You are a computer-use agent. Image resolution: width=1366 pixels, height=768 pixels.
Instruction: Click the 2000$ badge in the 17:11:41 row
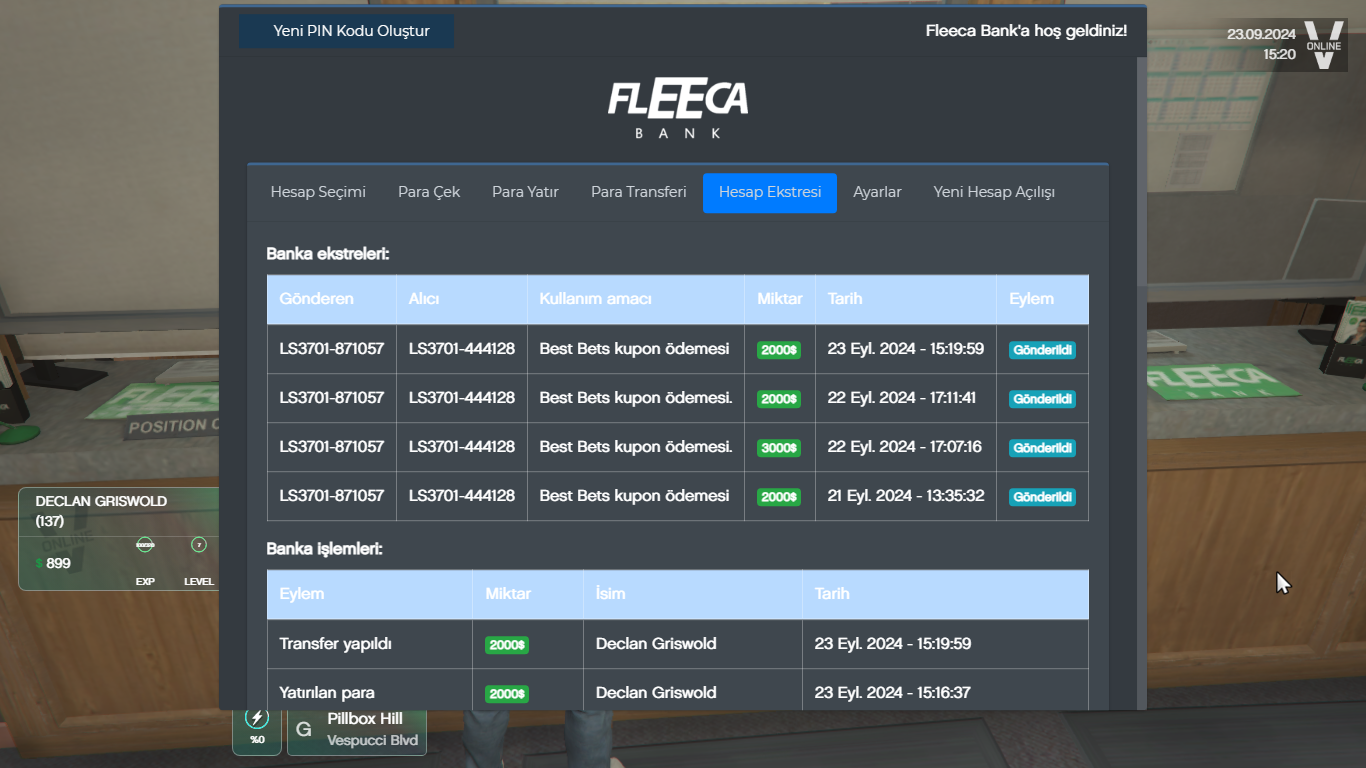click(779, 399)
